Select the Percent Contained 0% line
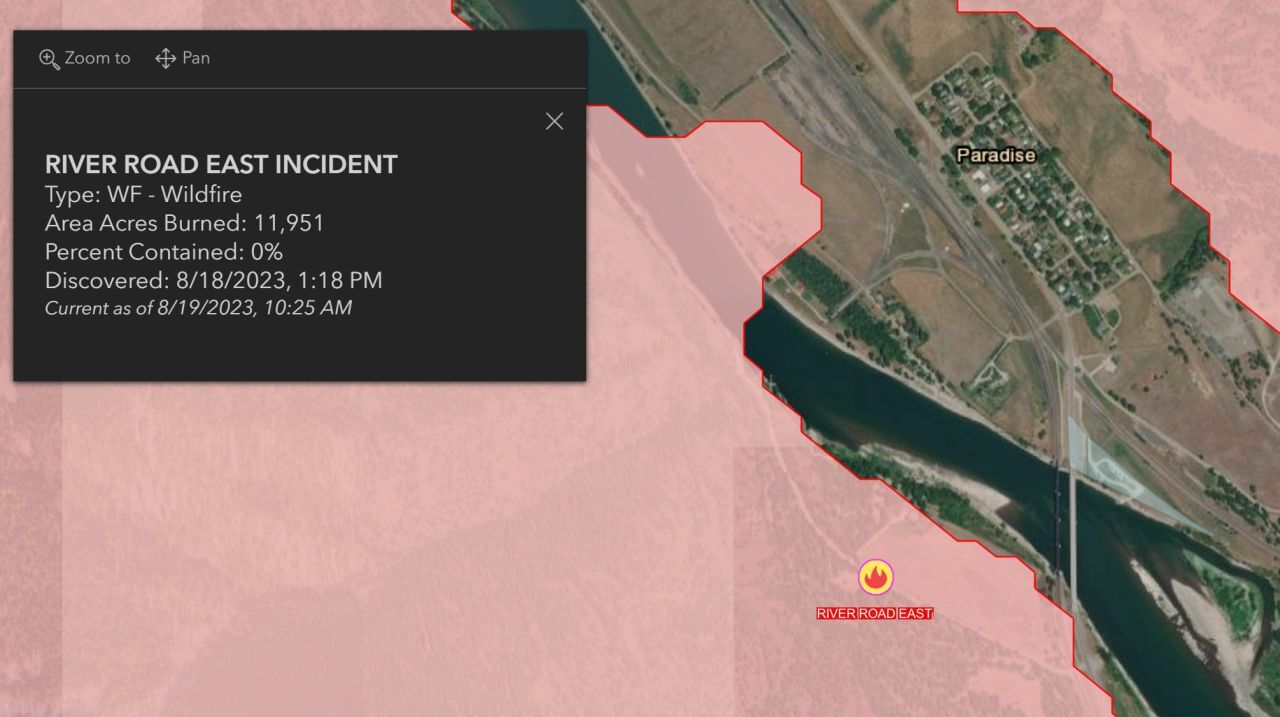The height and width of the screenshot is (717, 1280). (x=164, y=252)
